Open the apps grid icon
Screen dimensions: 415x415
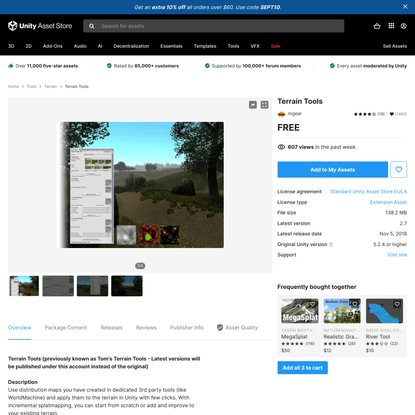(x=391, y=26)
